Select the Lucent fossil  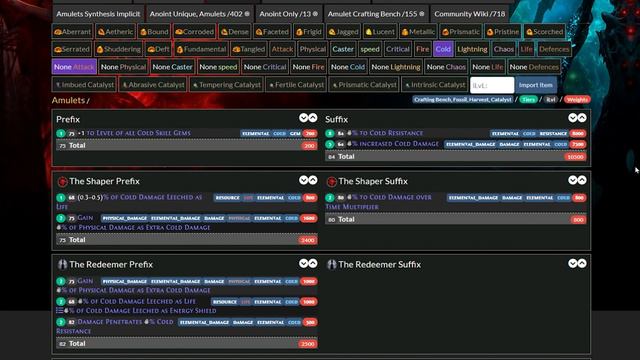[x=380, y=31]
